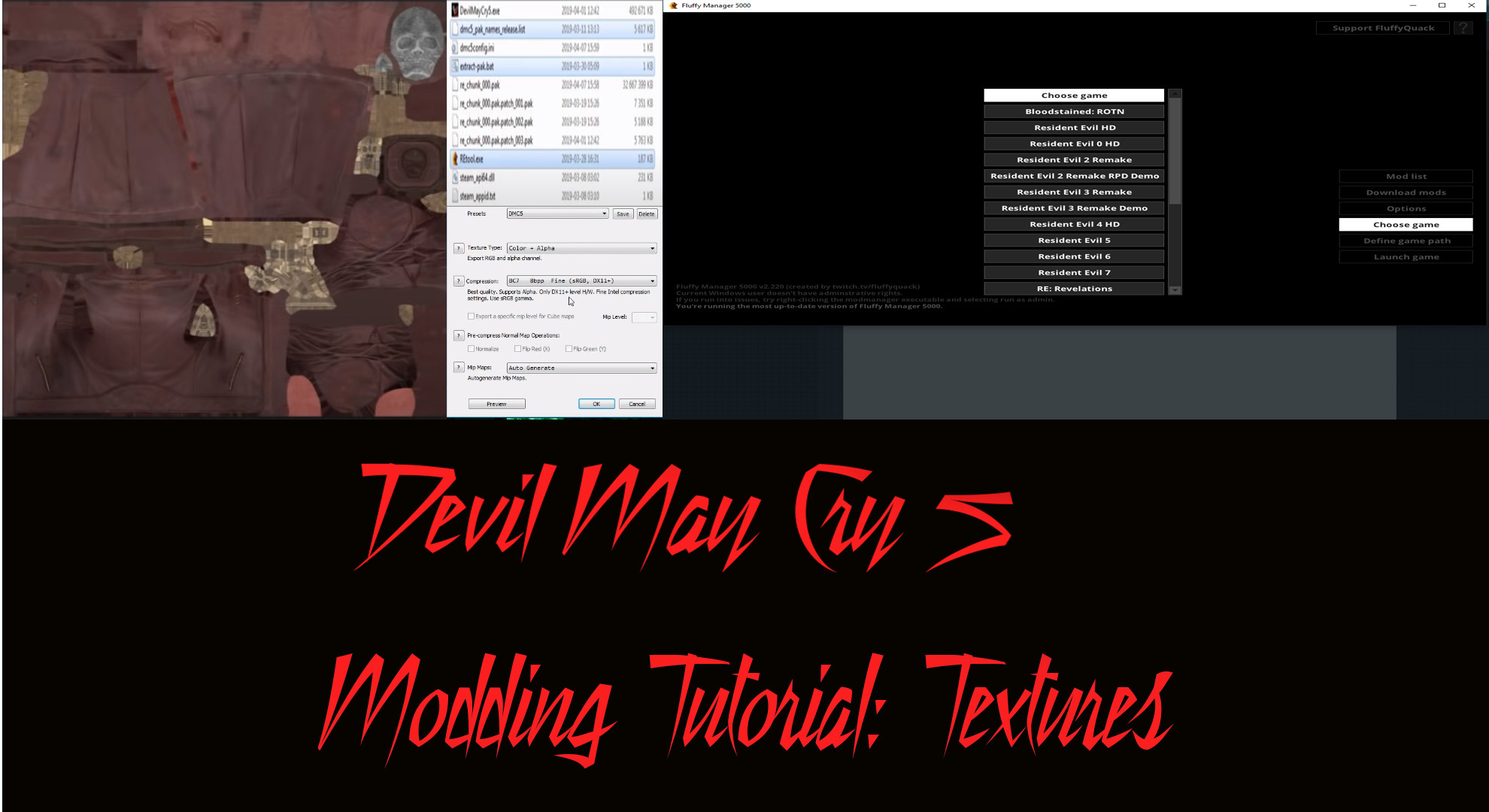Image resolution: width=1489 pixels, height=812 pixels.
Task: Click Choose game in Fluffy Manager
Action: (x=1404, y=224)
